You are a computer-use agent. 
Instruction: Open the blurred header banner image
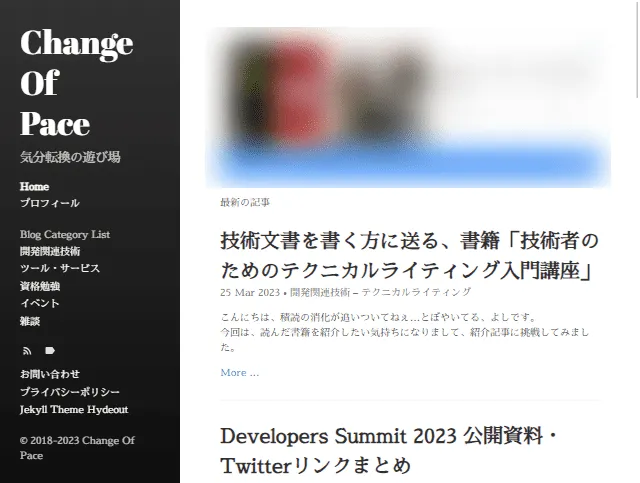click(x=408, y=107)
